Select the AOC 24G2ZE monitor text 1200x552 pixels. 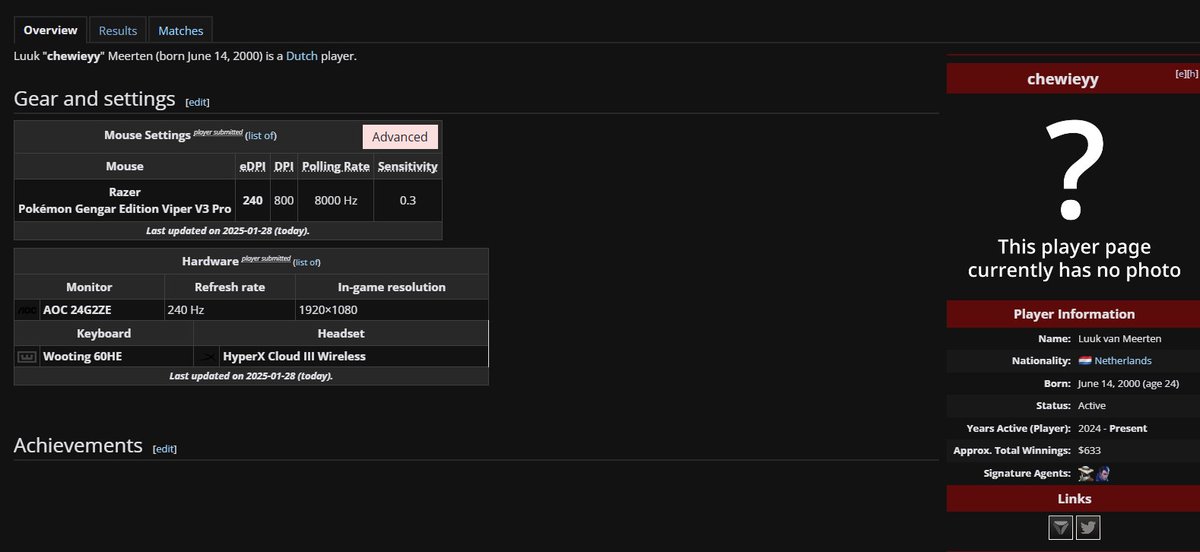pyautogui.click(x=76, y=310)
